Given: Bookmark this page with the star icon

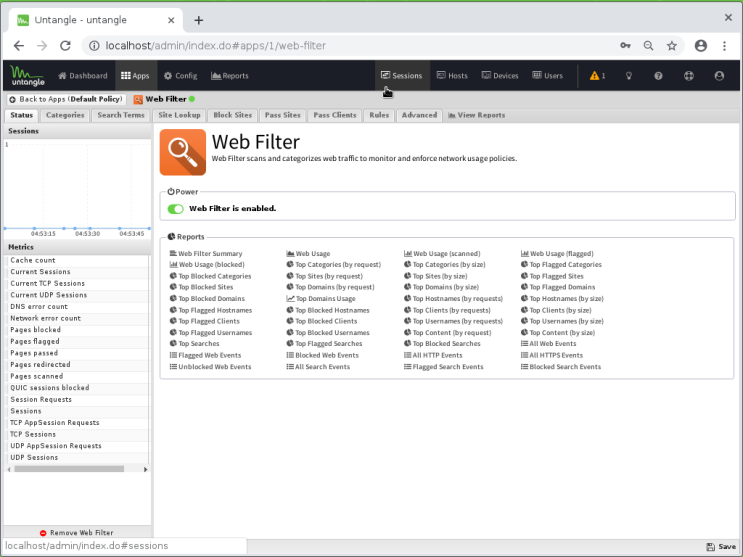Looking at the screenshot, I should click(672, 45).
